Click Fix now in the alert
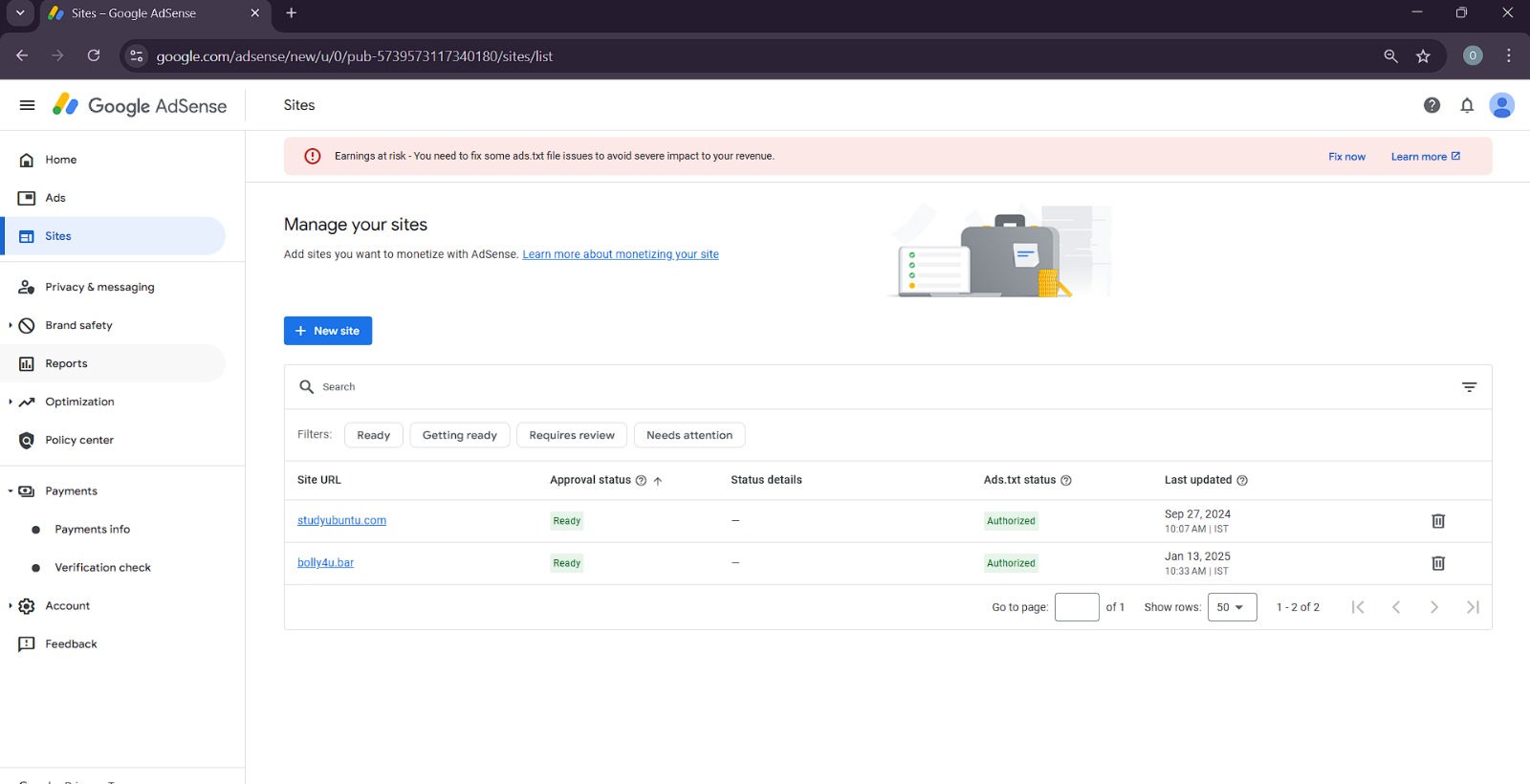This screenshot has width=1530, height=784. [1346, 157]
